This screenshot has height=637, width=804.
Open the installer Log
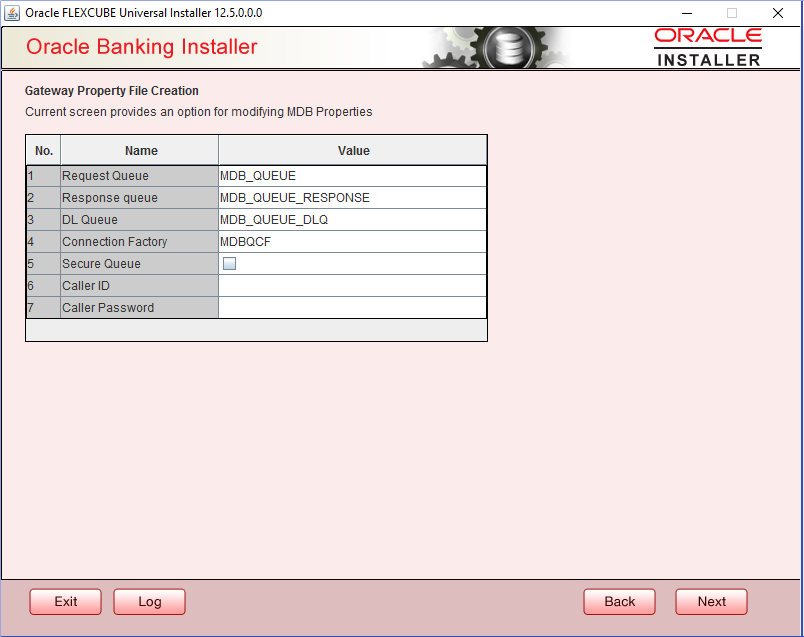point(149,601)
